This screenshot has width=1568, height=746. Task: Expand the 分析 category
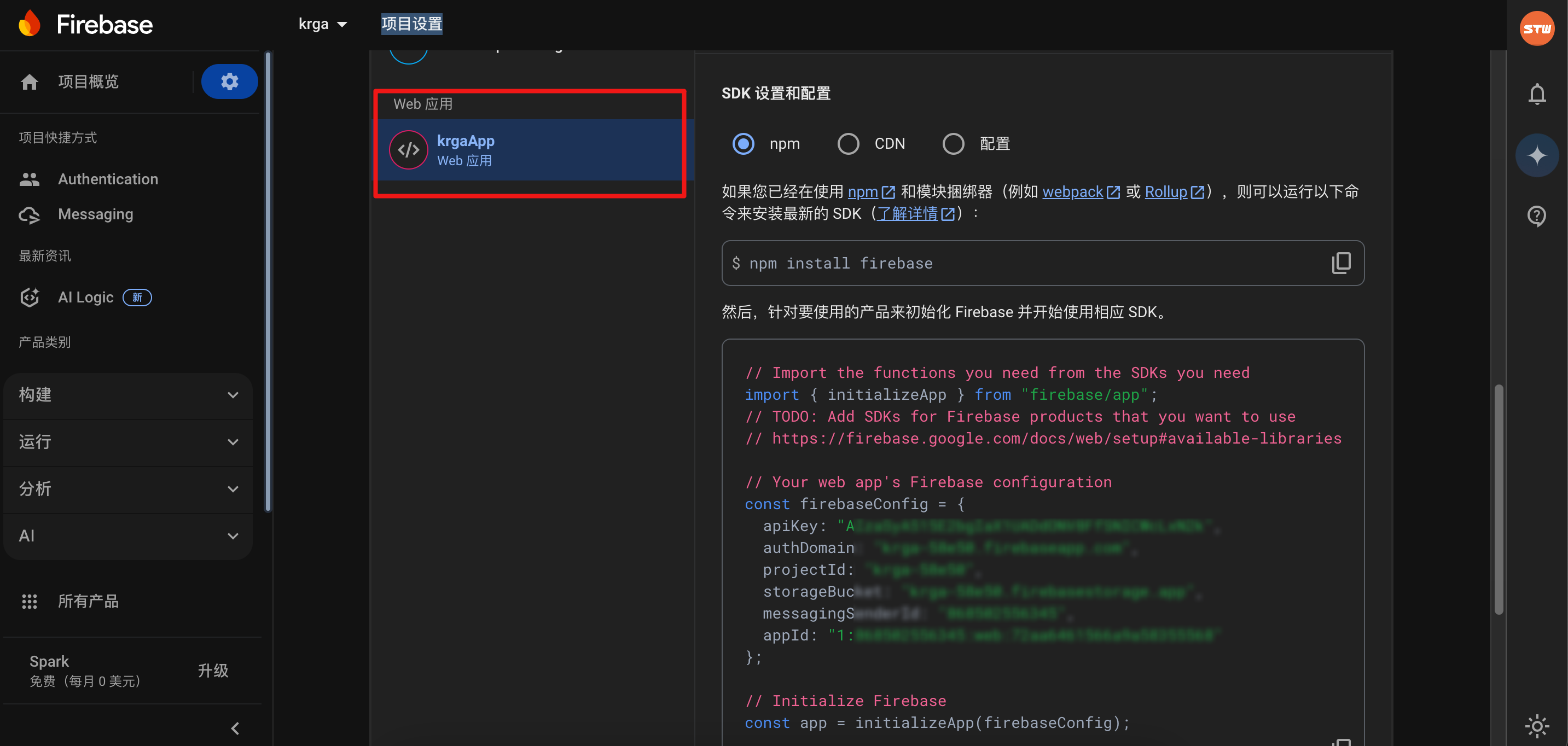128,488
